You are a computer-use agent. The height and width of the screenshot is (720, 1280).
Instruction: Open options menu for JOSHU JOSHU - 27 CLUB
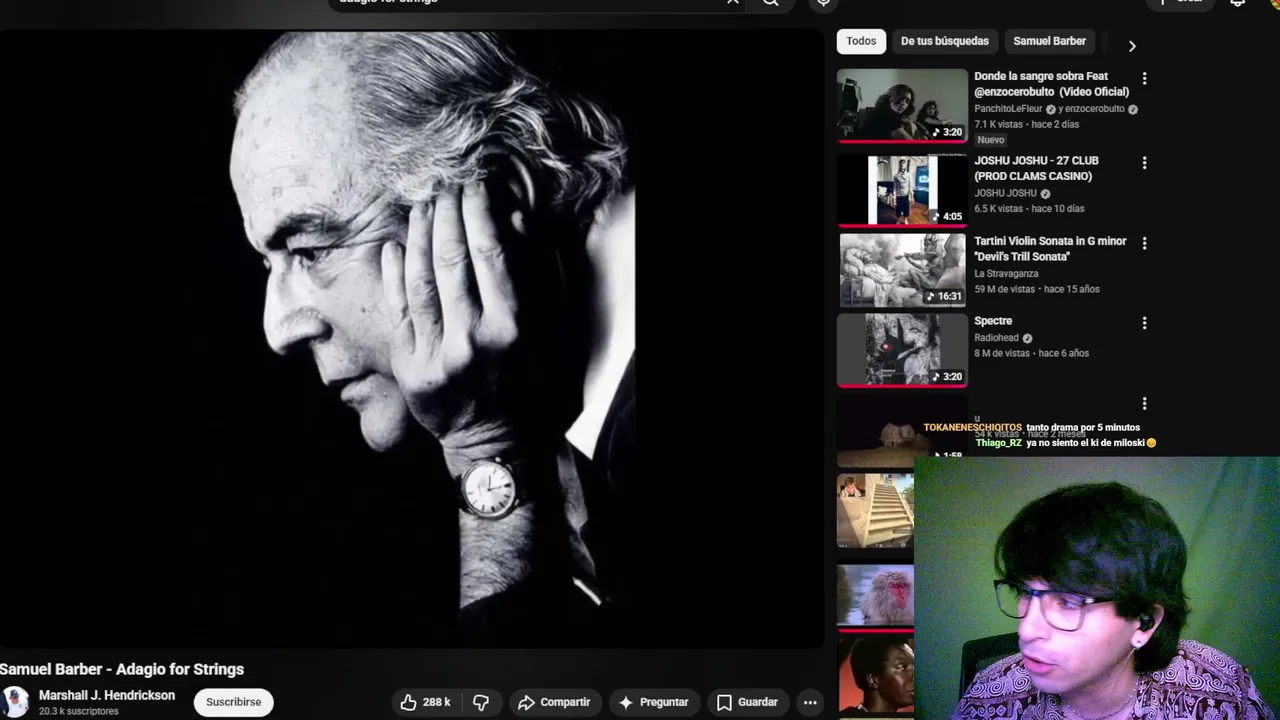(1144, 162)
